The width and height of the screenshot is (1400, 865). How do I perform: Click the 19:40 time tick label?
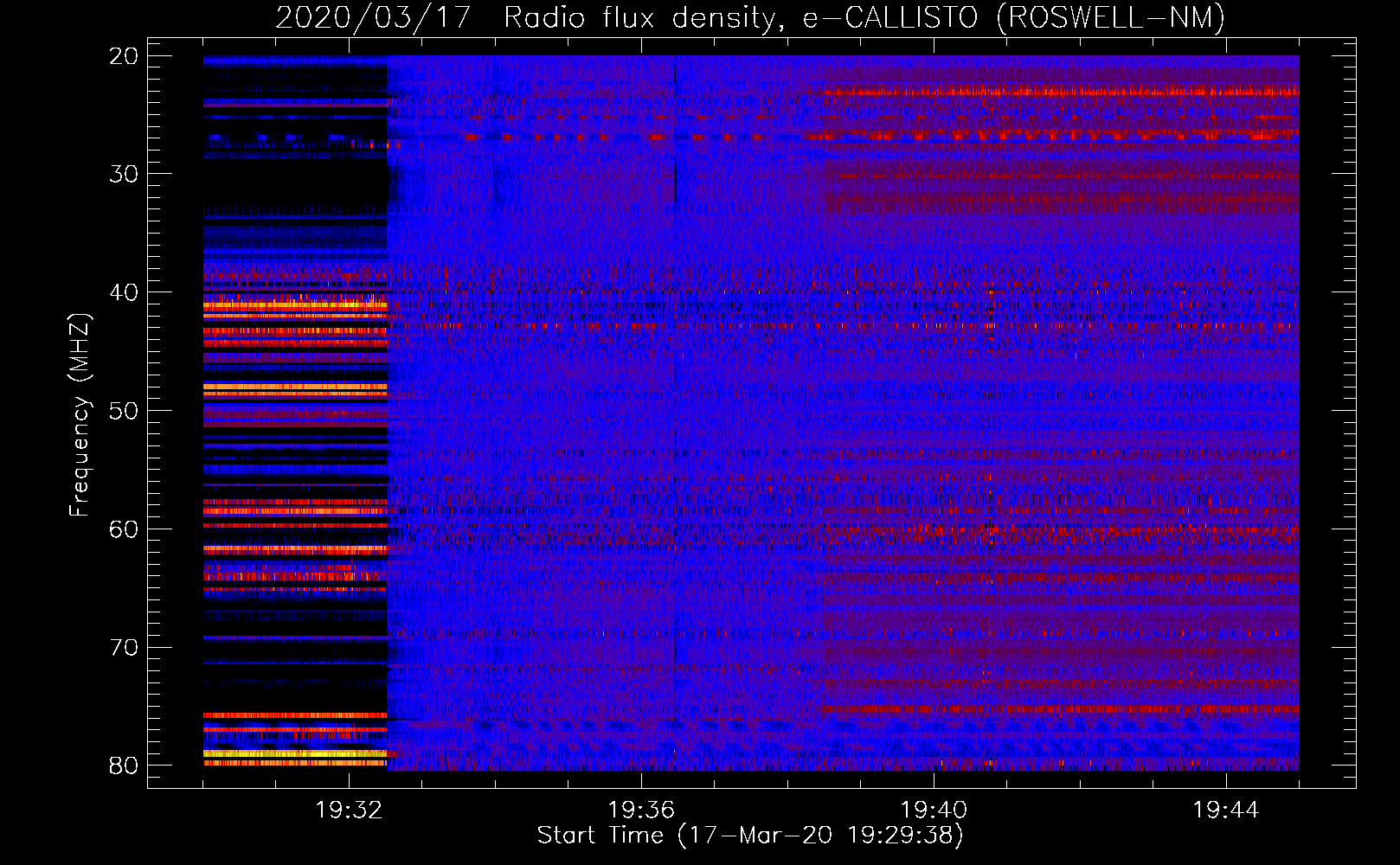click(934, 810)
